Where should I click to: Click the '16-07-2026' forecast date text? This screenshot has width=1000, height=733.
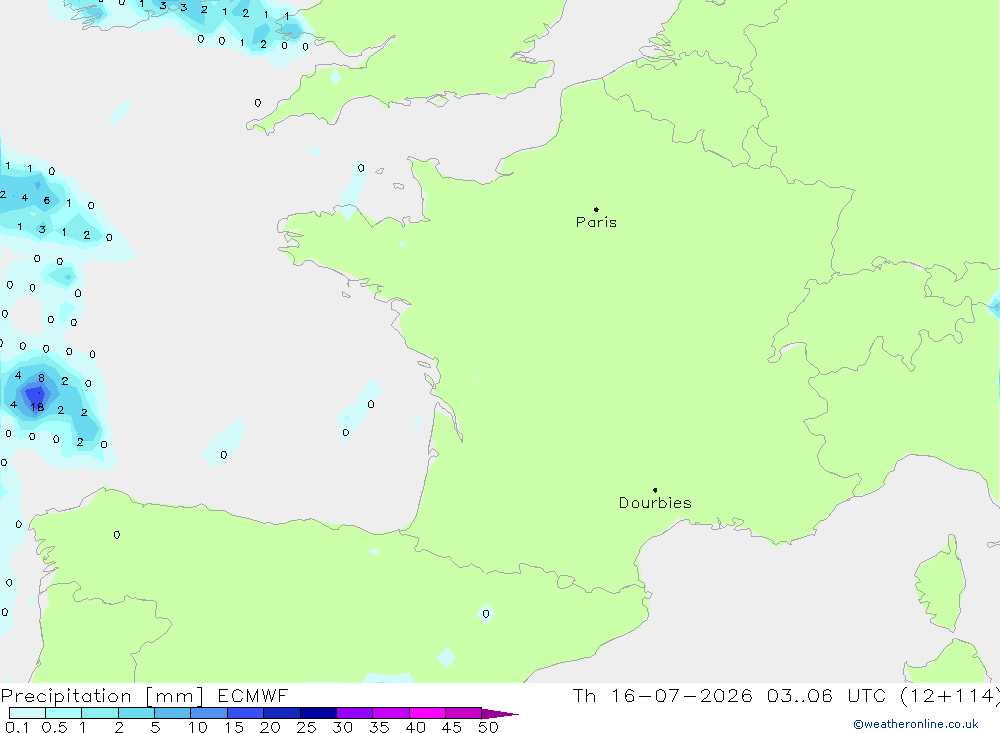click(681, 695)
